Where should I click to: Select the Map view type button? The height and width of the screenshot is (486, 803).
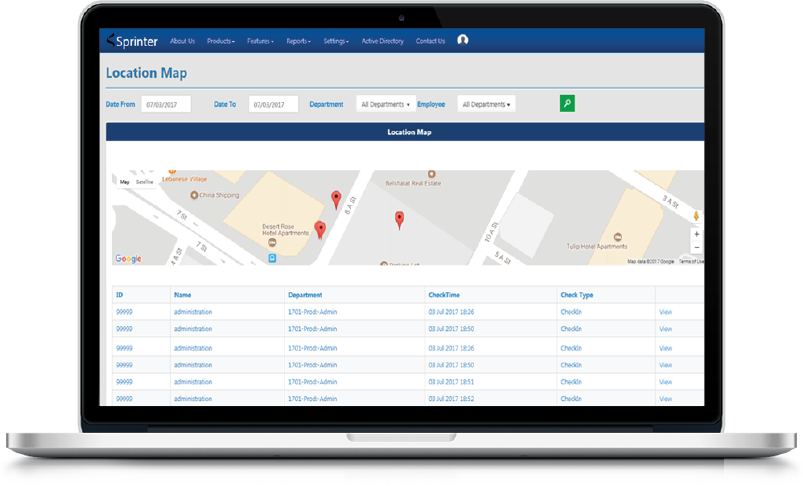[125, 182]
